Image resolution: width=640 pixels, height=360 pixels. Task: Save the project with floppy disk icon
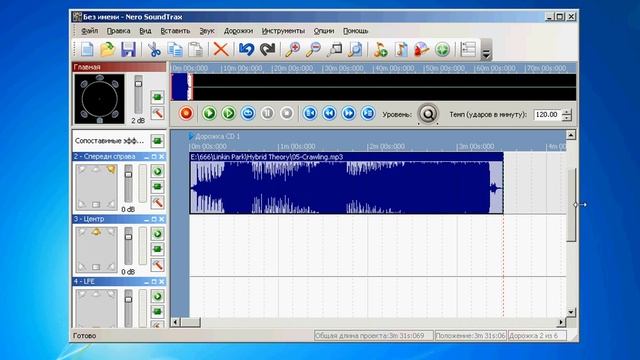(x=128, y=49)
